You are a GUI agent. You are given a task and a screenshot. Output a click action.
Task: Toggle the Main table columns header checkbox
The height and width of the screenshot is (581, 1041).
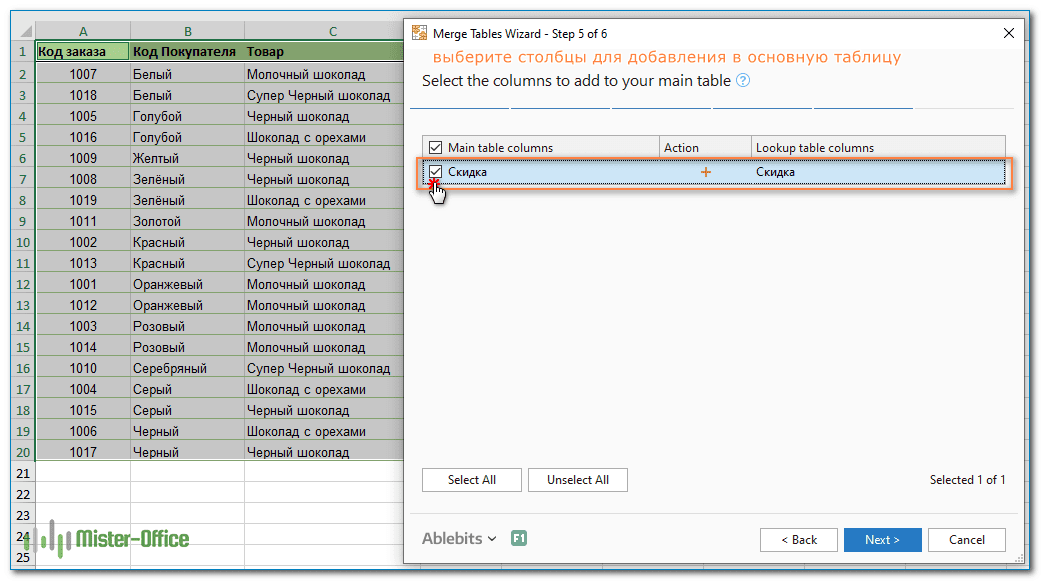click(436, 147)
